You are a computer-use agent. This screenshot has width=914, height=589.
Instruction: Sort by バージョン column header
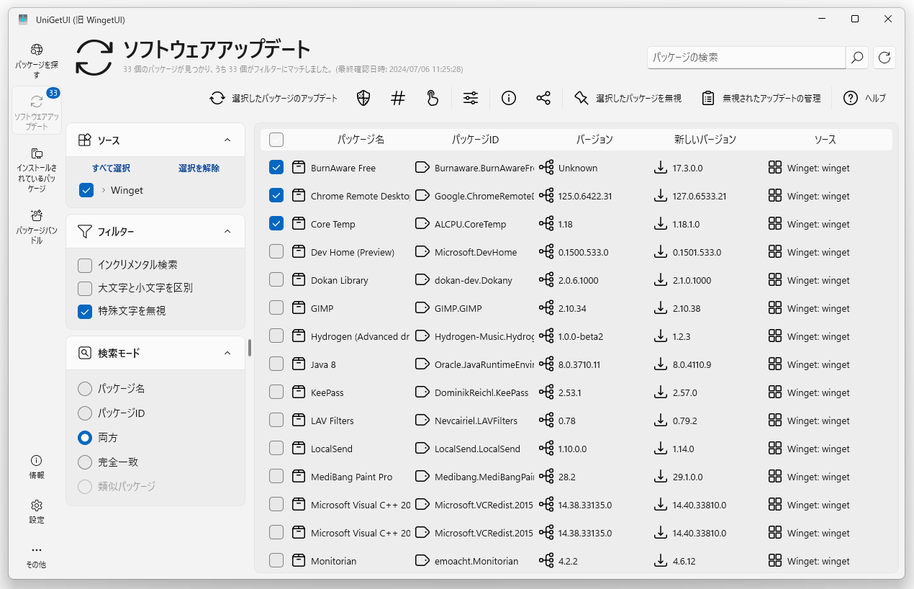pos(594,139)
